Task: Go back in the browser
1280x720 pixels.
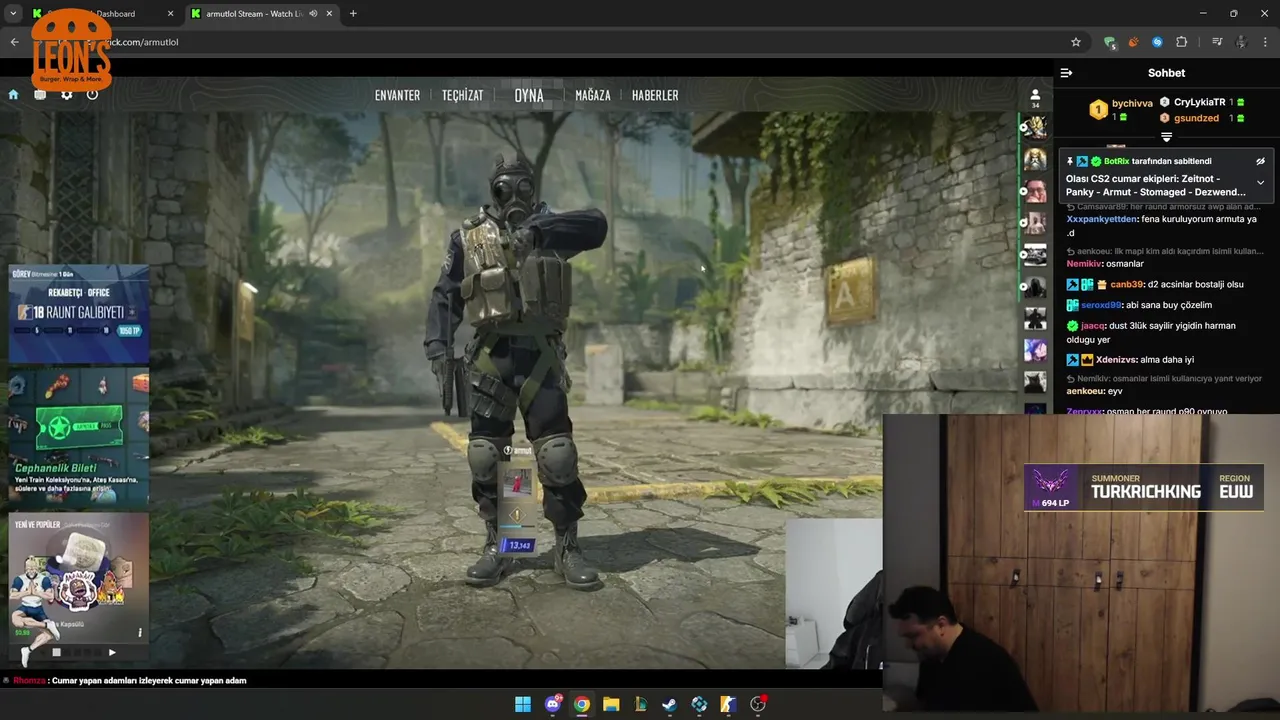Action: pyautogui.click(x=14, y=42)
